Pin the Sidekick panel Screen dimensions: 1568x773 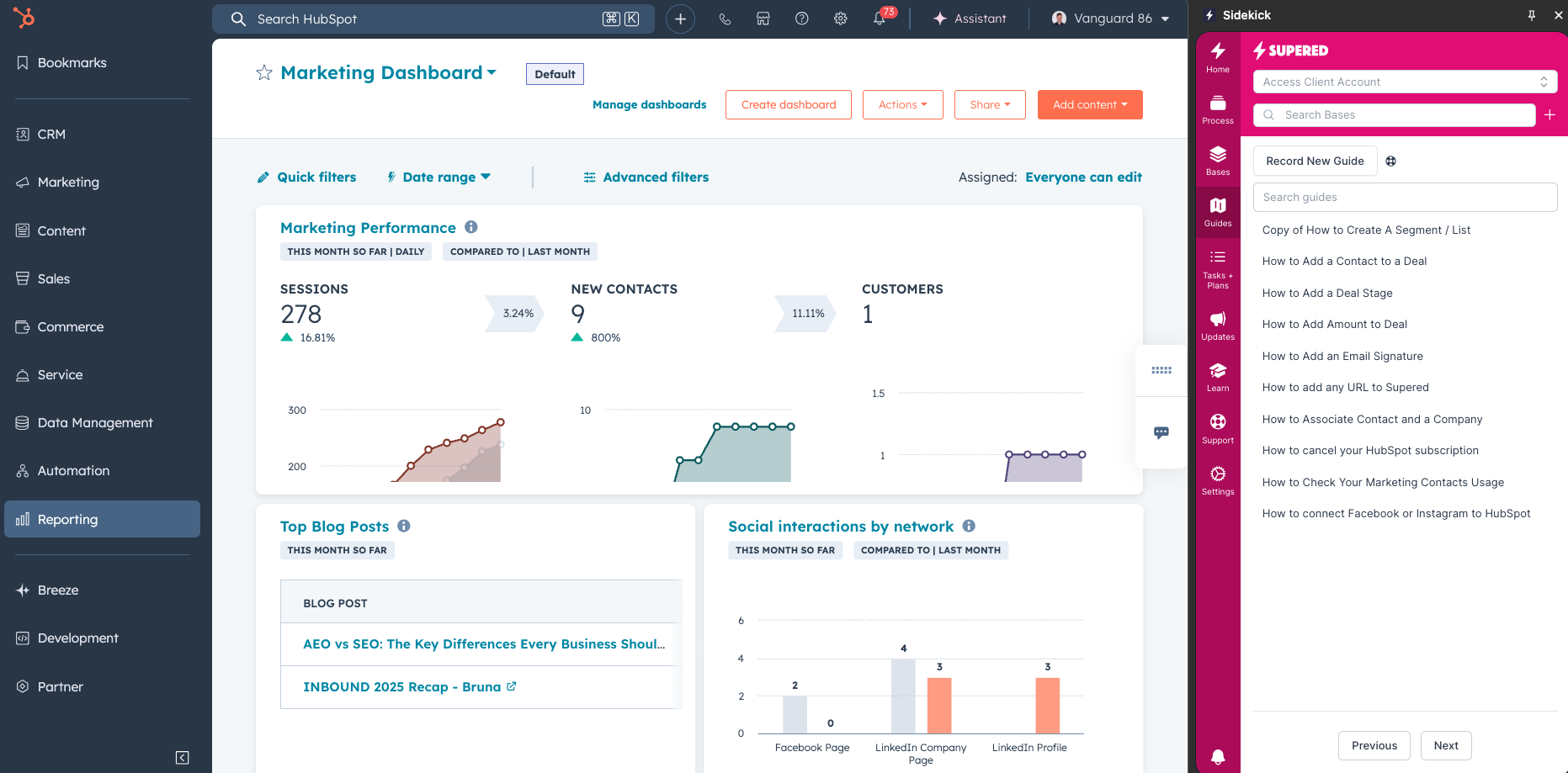coord(1532,14)
